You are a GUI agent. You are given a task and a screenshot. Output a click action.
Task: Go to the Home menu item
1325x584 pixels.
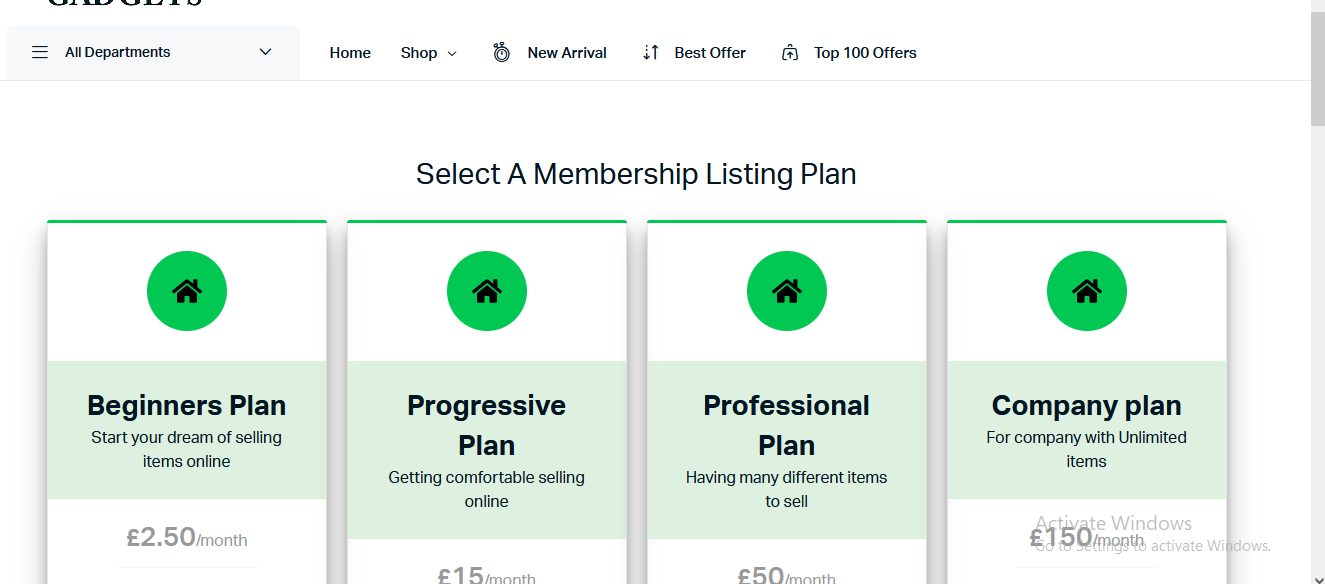(x=350, y=53)
